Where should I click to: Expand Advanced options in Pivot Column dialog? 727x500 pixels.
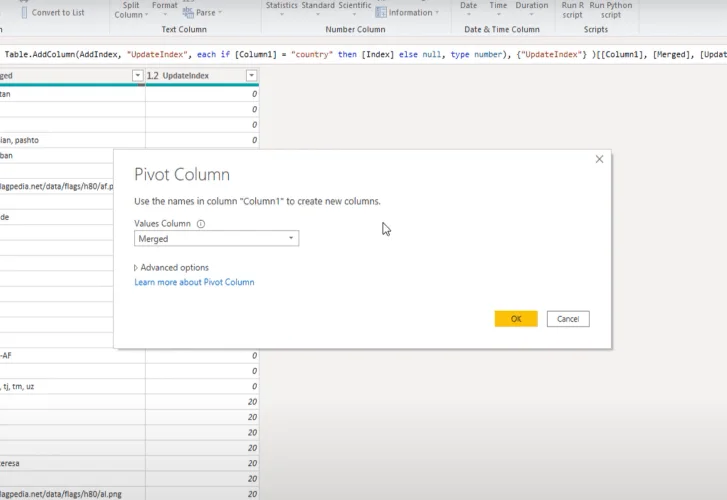[171, 268]
